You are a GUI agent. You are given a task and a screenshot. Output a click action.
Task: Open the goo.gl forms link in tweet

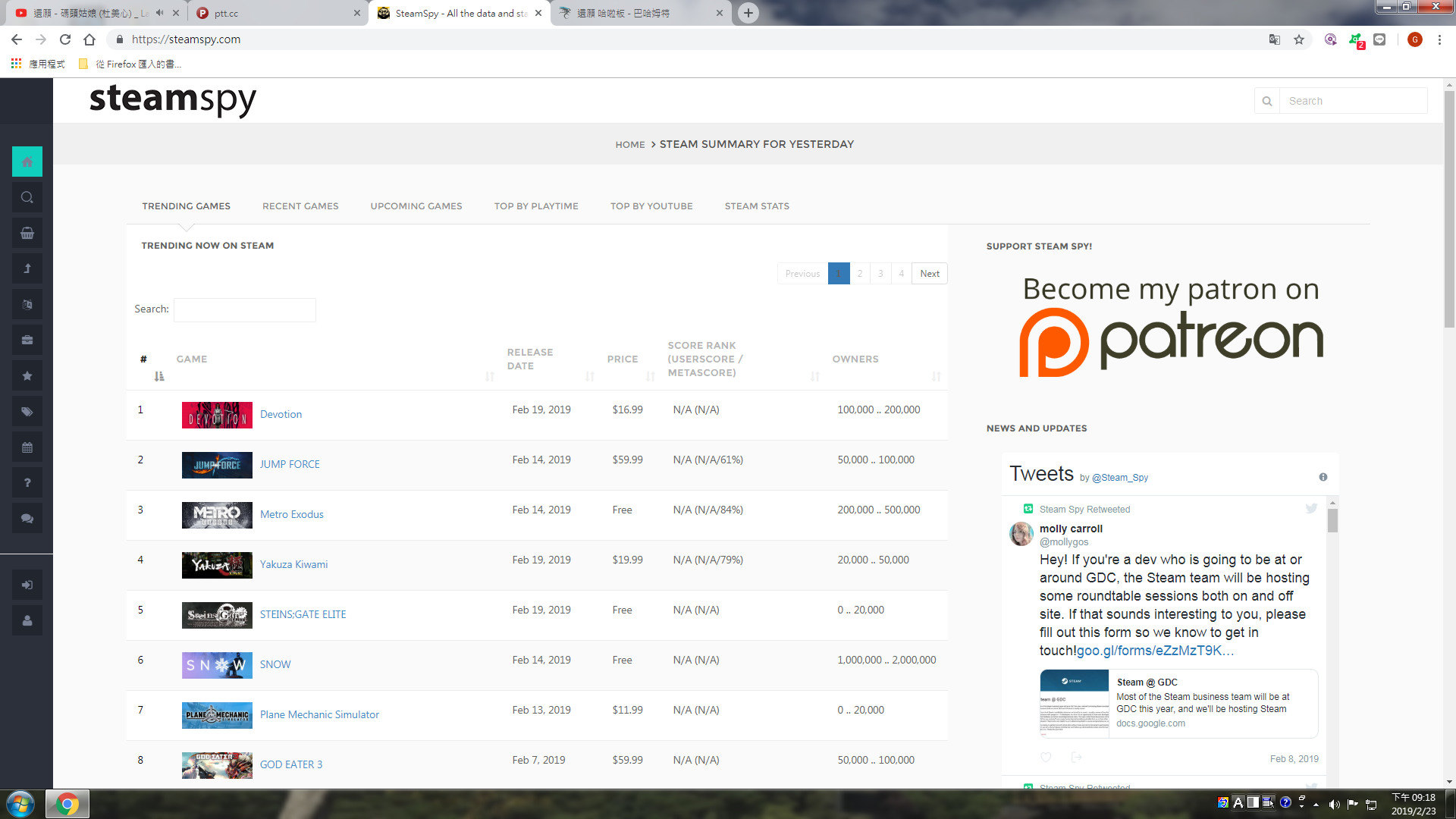1155,651
